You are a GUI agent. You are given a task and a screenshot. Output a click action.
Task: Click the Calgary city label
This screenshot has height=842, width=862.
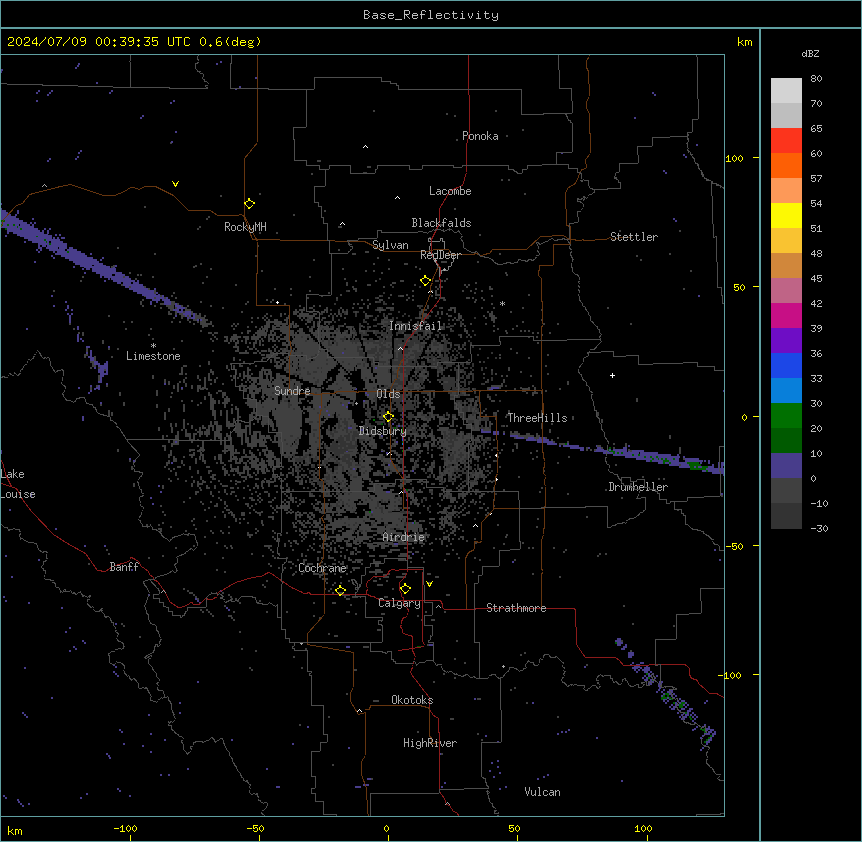pos(399,603)
